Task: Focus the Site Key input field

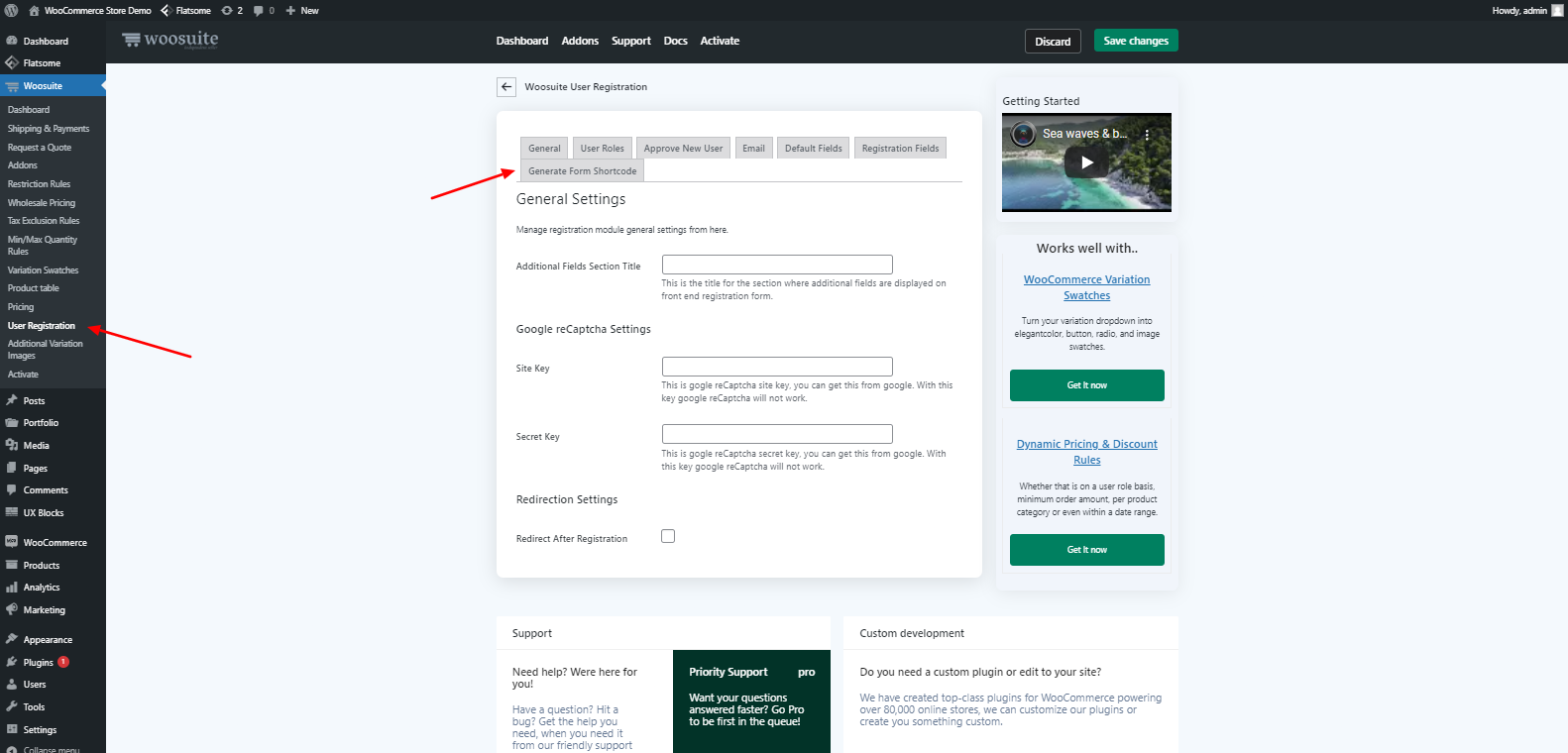Action: (x=777, y=367)
